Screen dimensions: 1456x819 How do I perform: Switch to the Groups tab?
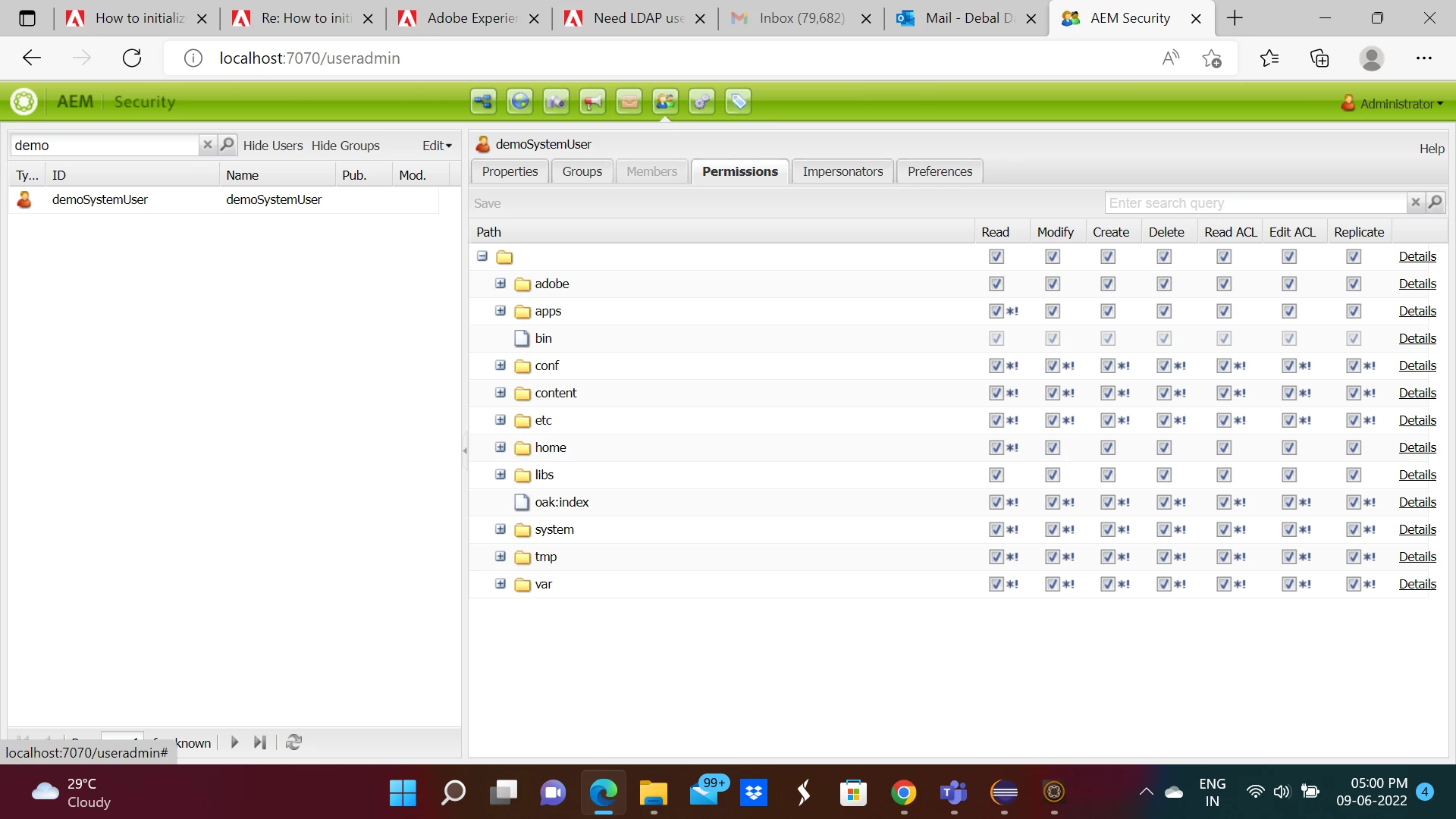click(582, 171)
